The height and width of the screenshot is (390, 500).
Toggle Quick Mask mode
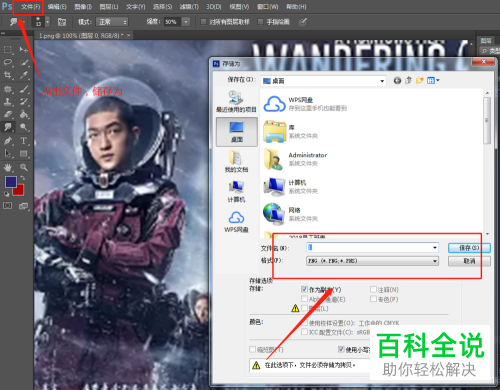(x=8, y=206)
